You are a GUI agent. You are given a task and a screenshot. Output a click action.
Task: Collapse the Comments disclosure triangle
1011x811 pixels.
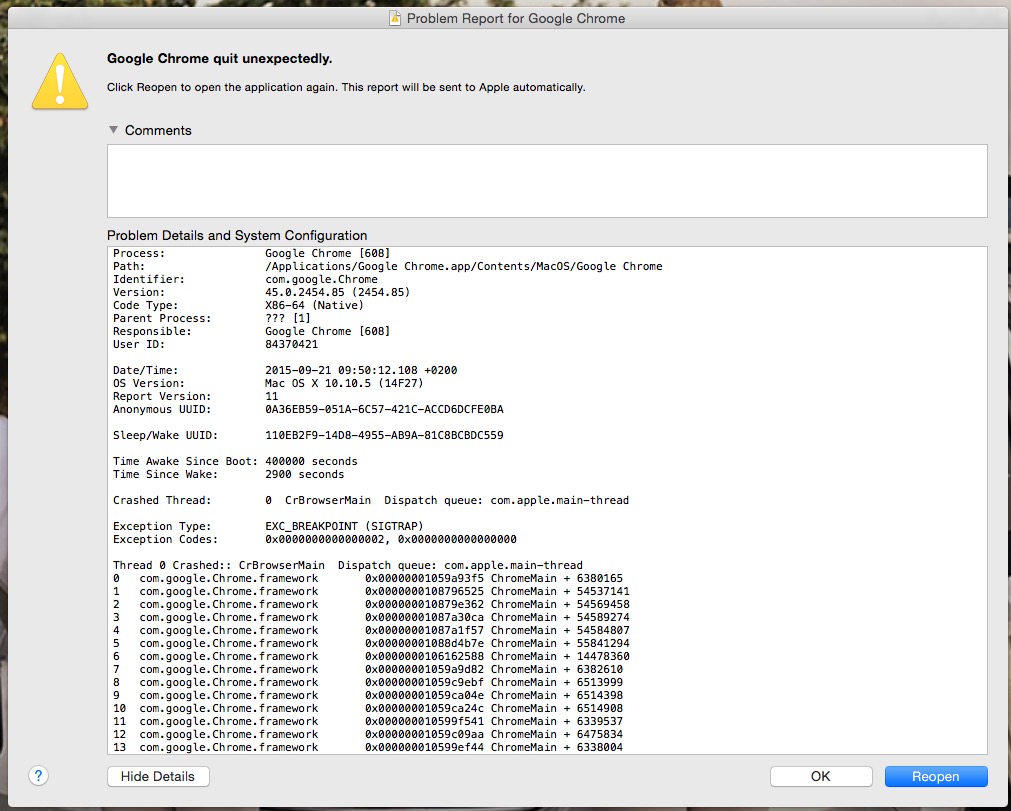coord(114,130)
